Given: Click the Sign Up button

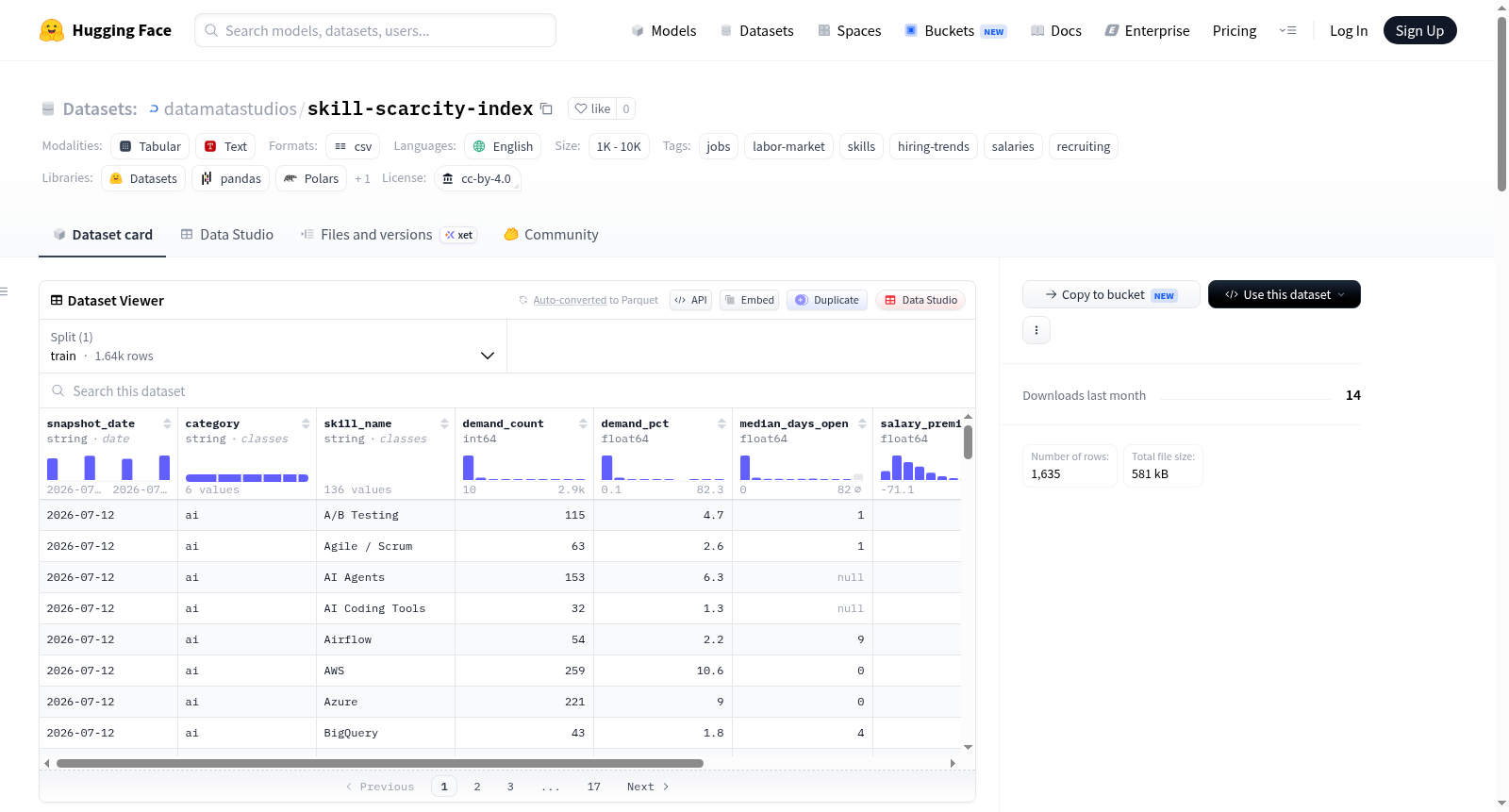Looking at the screenshot, I should click(x=1419, y=30).
